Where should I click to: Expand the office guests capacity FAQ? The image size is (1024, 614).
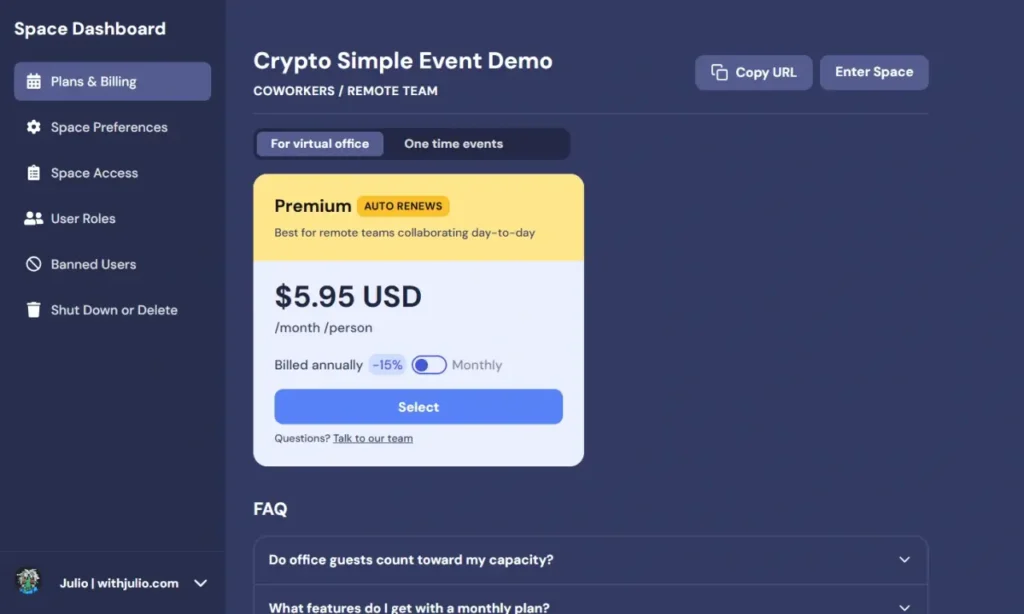coord(590,560)
